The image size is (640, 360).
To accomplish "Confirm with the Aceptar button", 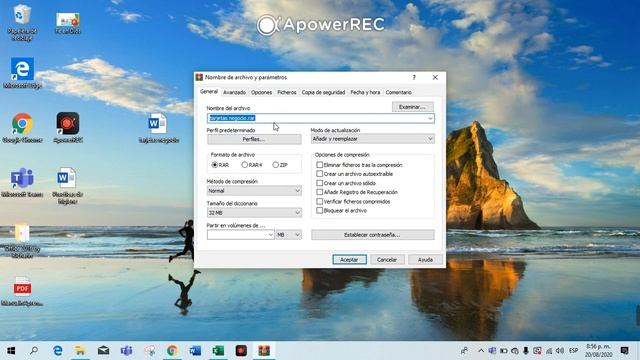I will coord(349,260).
